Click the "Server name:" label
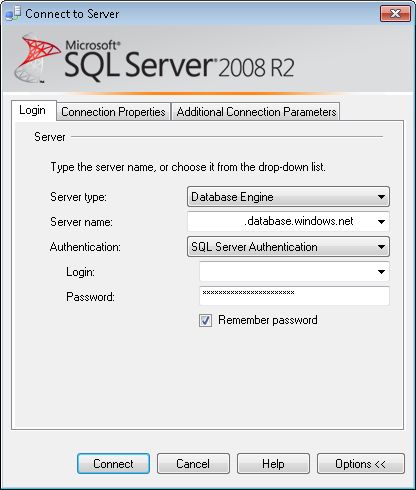 [81, 222]
